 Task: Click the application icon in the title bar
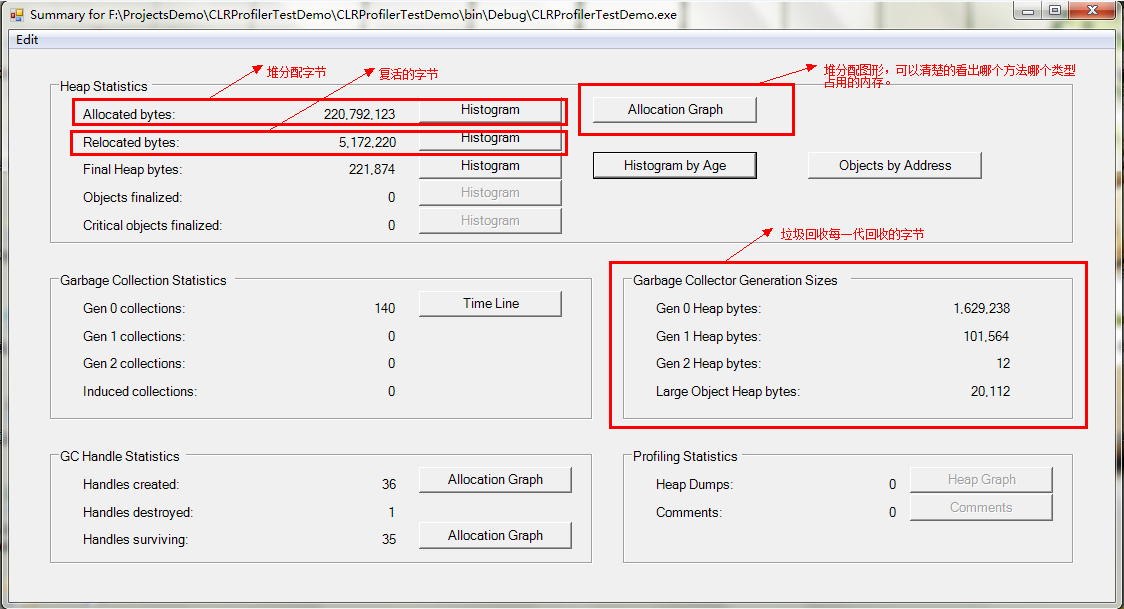[x=16, y=15]
